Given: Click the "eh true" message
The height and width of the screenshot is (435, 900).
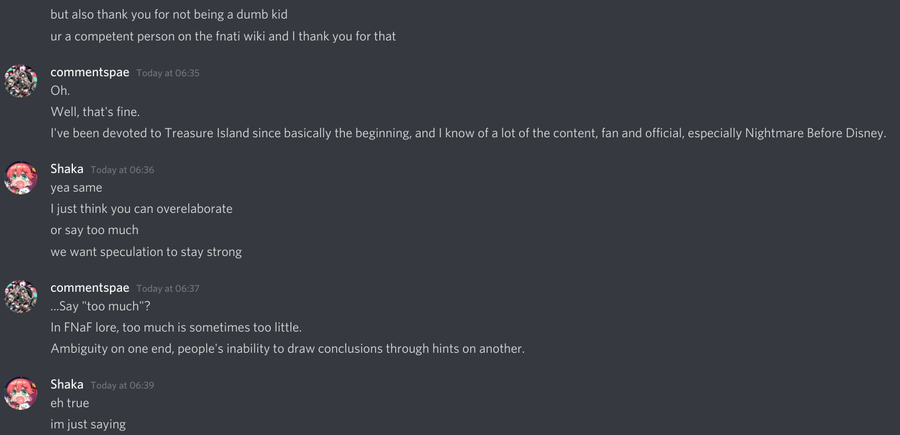Looking at the screenshot, I should [x=70, y=403].
